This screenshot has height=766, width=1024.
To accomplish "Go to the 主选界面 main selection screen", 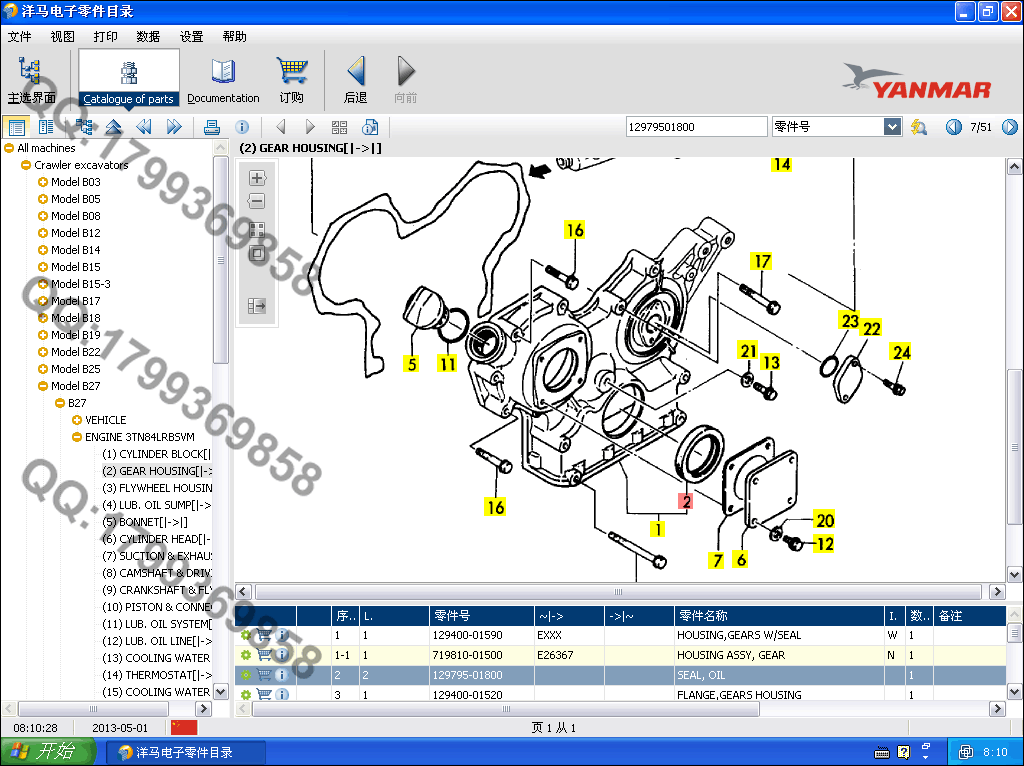I will tap(31, 80).
